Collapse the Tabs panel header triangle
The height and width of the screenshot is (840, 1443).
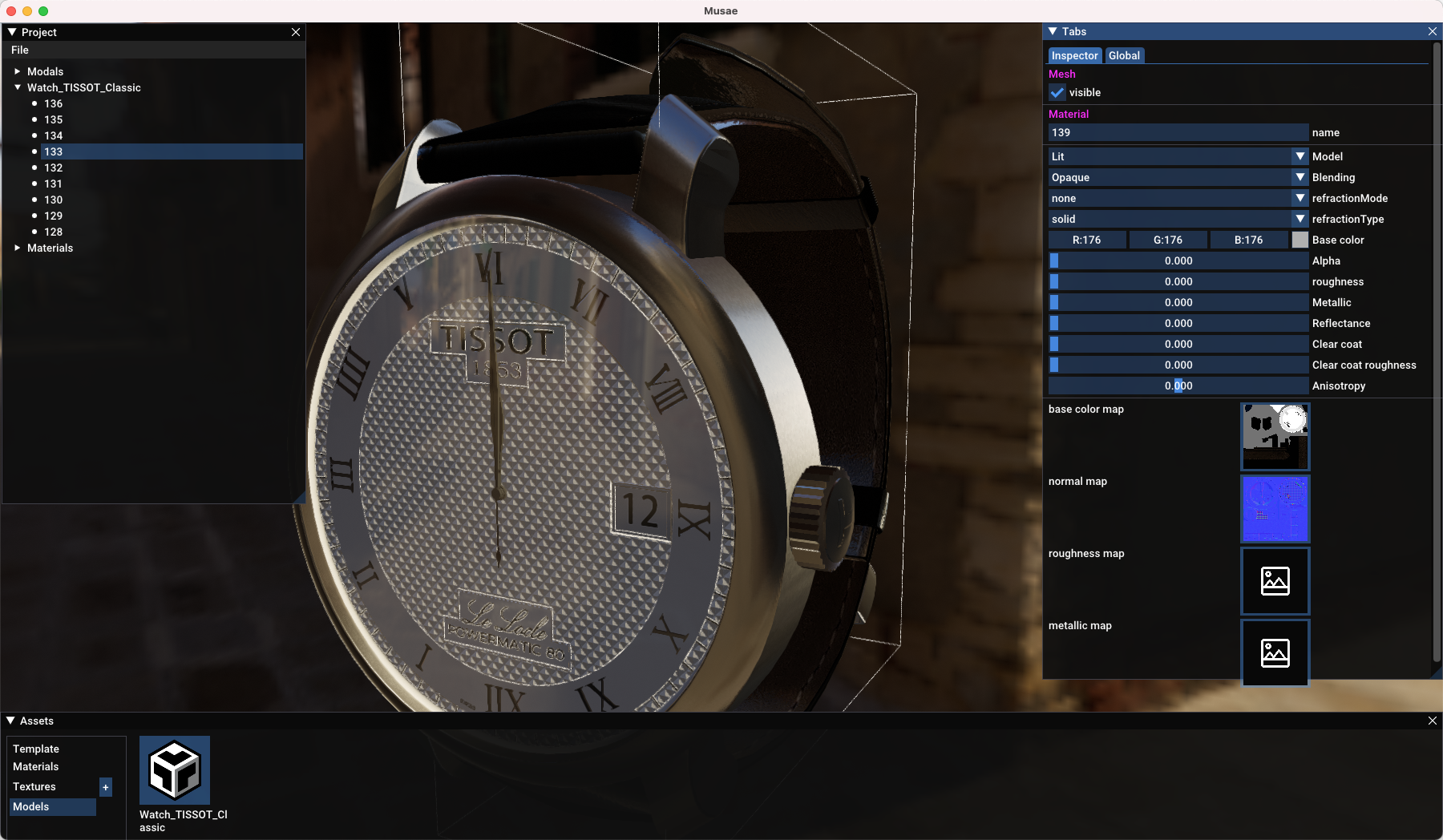[1053, 31]
